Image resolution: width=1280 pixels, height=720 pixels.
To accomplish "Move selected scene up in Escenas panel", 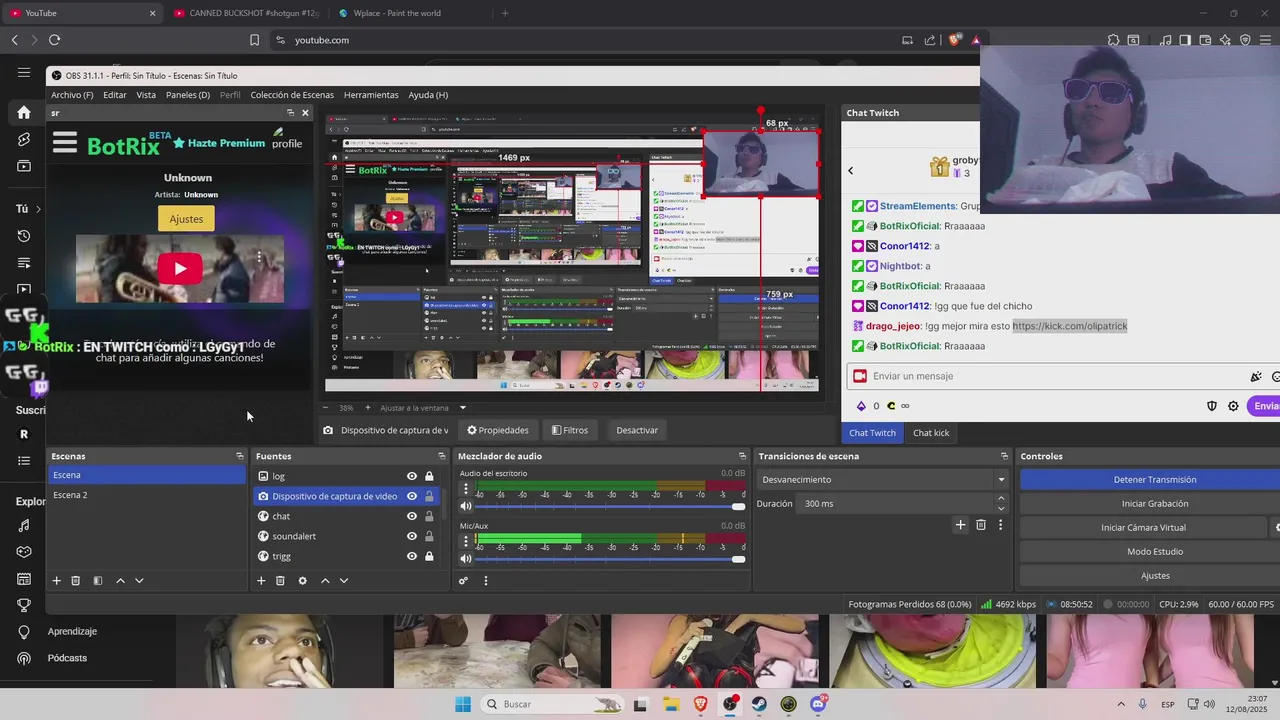I will [x=120, y=580].
